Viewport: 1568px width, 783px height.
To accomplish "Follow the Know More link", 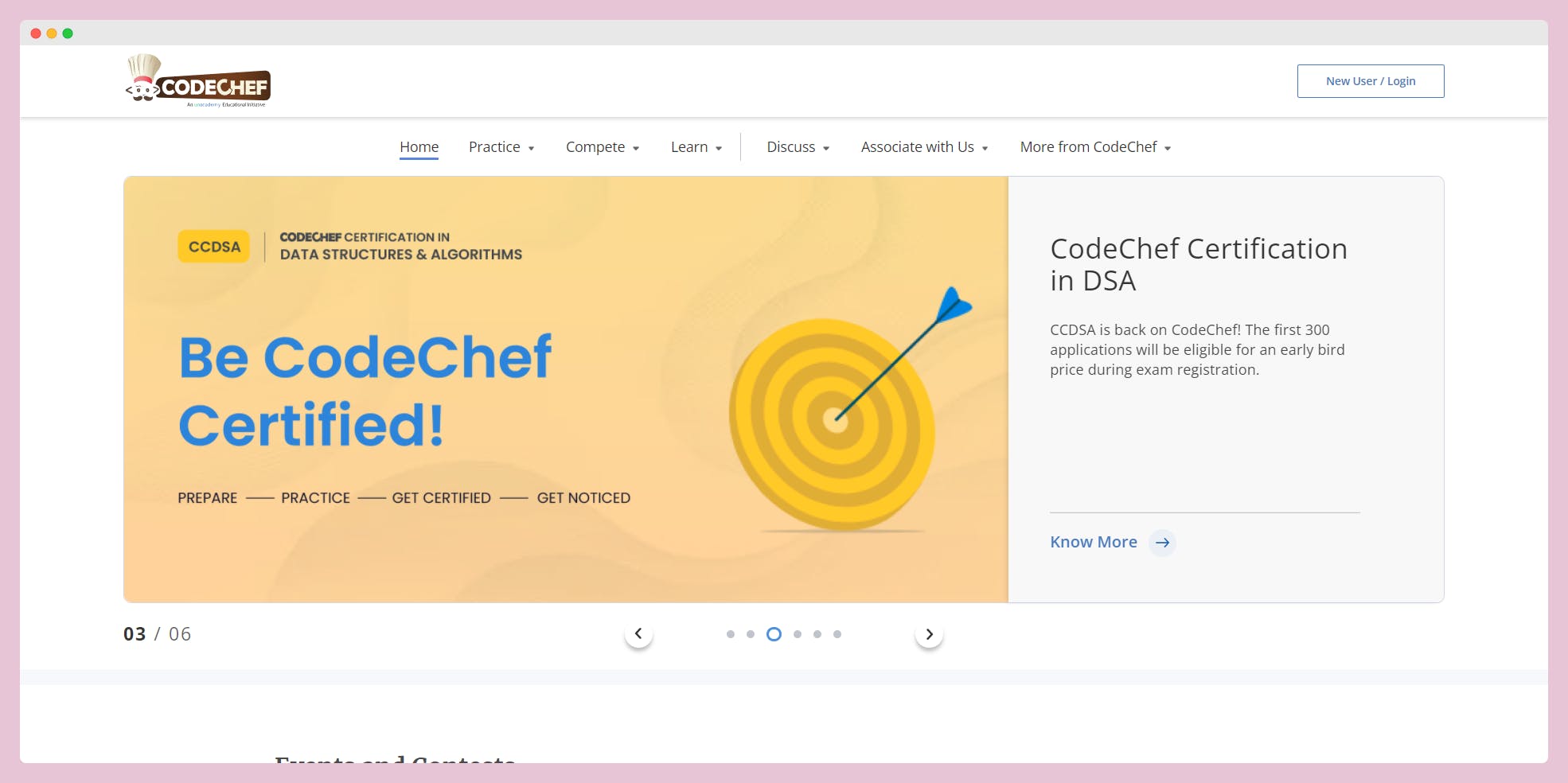I will point(1094,543).
